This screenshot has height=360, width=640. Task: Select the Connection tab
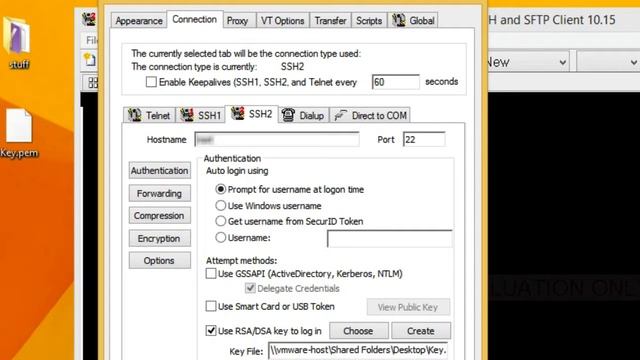195,19
